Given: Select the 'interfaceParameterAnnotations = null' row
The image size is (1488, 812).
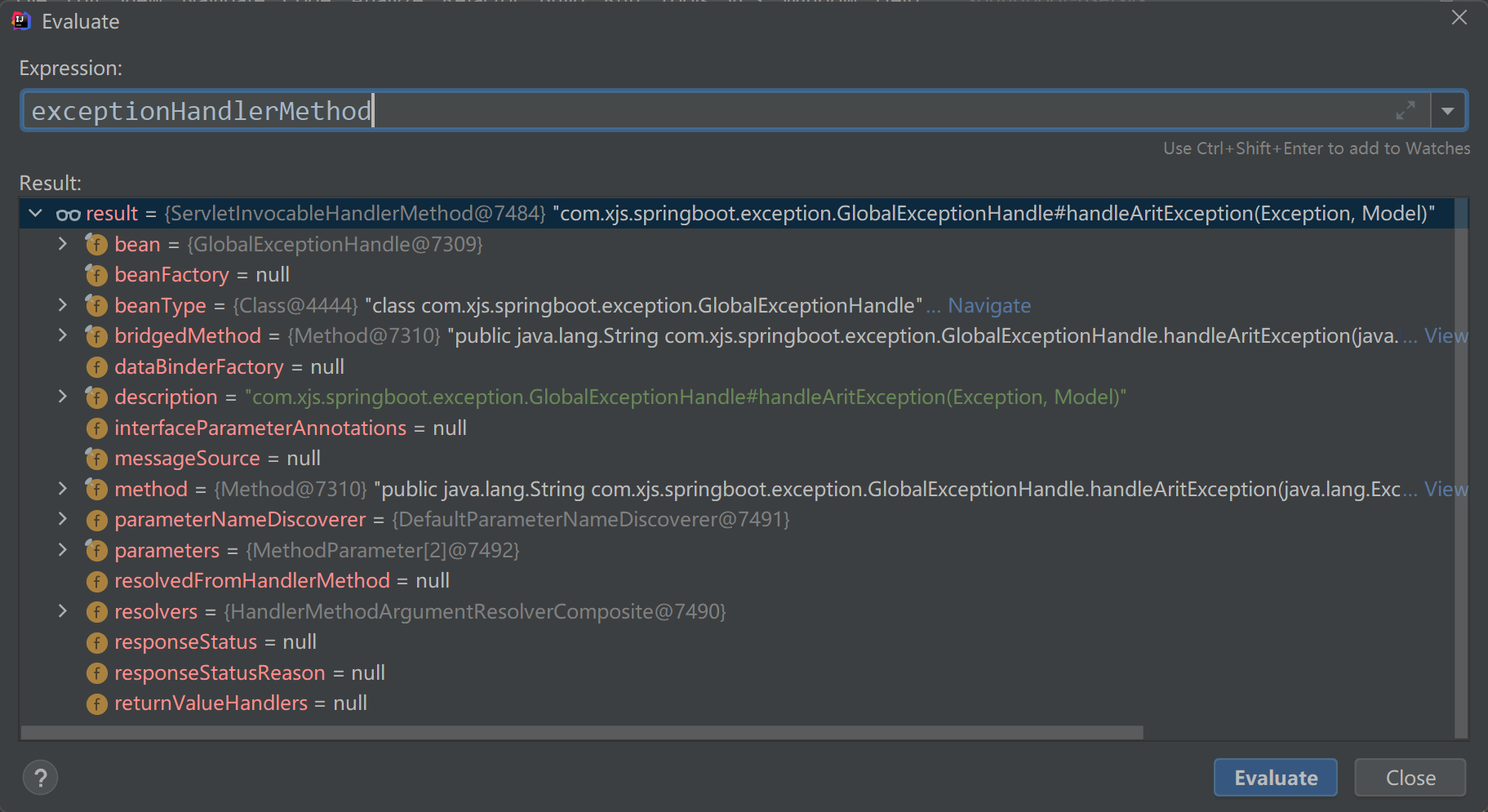Looking at the screenshot, I should point(737,428).
